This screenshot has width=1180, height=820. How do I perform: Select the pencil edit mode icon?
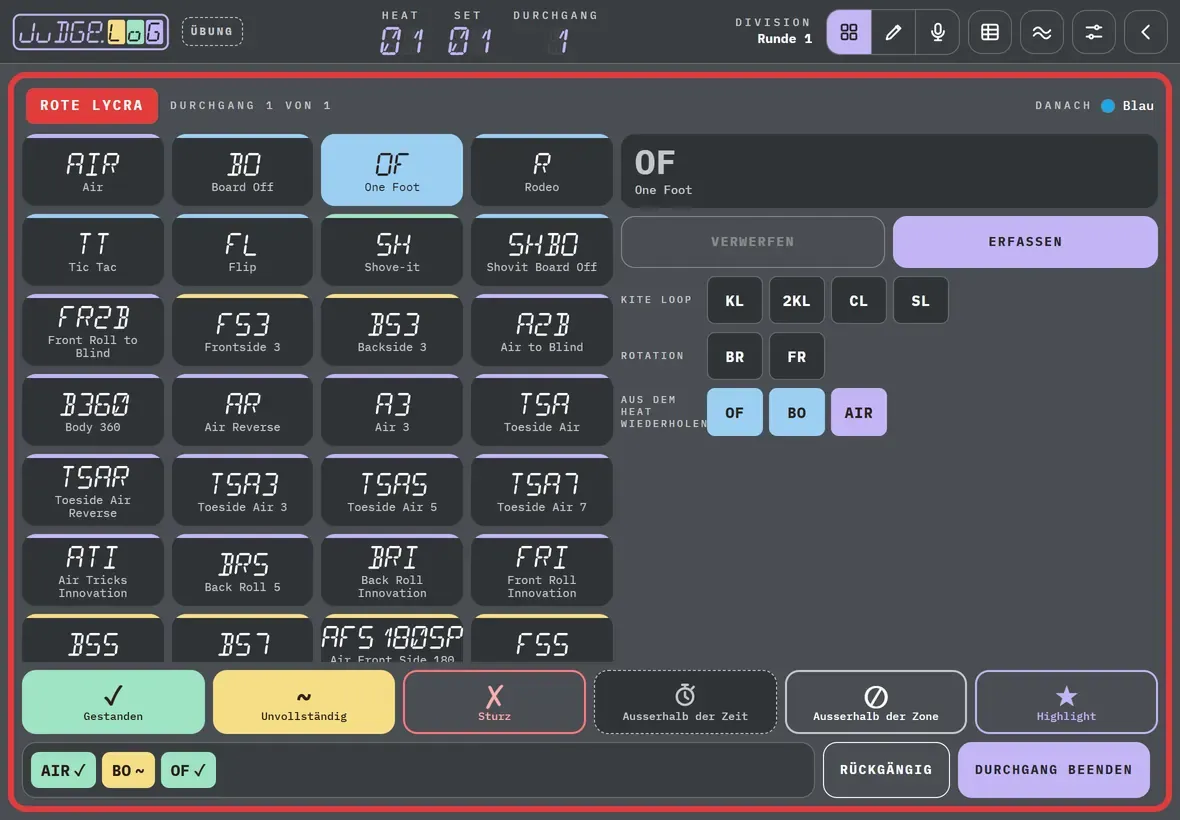893,32
